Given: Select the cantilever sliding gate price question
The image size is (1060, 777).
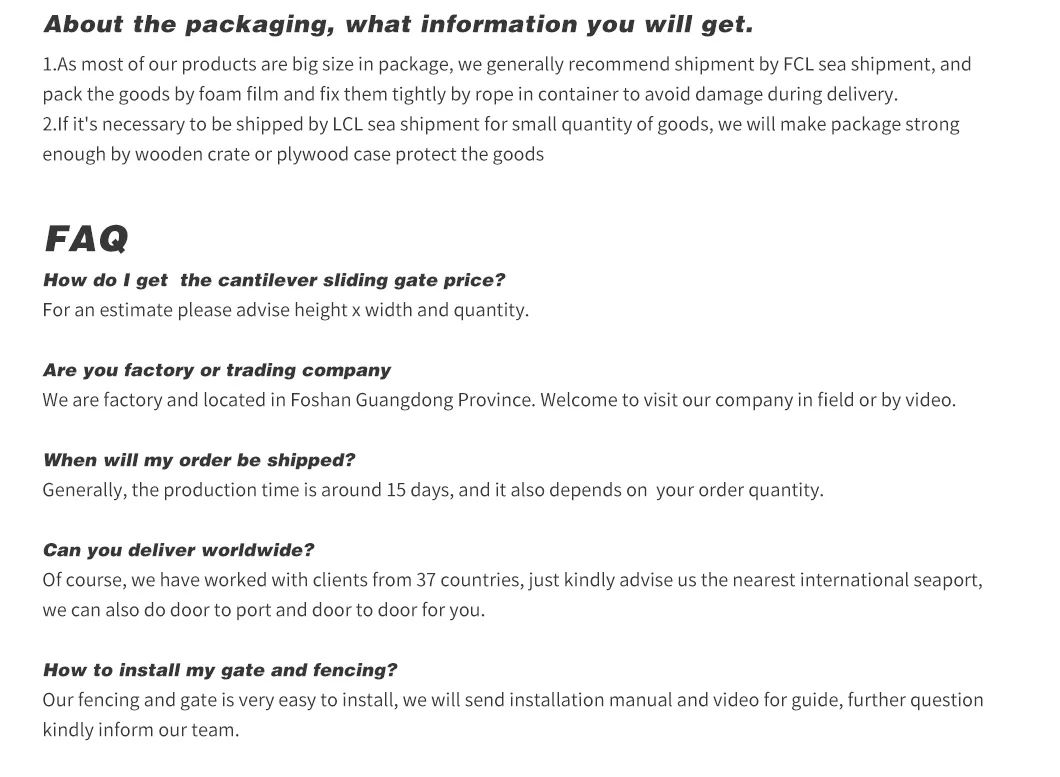Looking at the screenshot, I should [274, 280].
